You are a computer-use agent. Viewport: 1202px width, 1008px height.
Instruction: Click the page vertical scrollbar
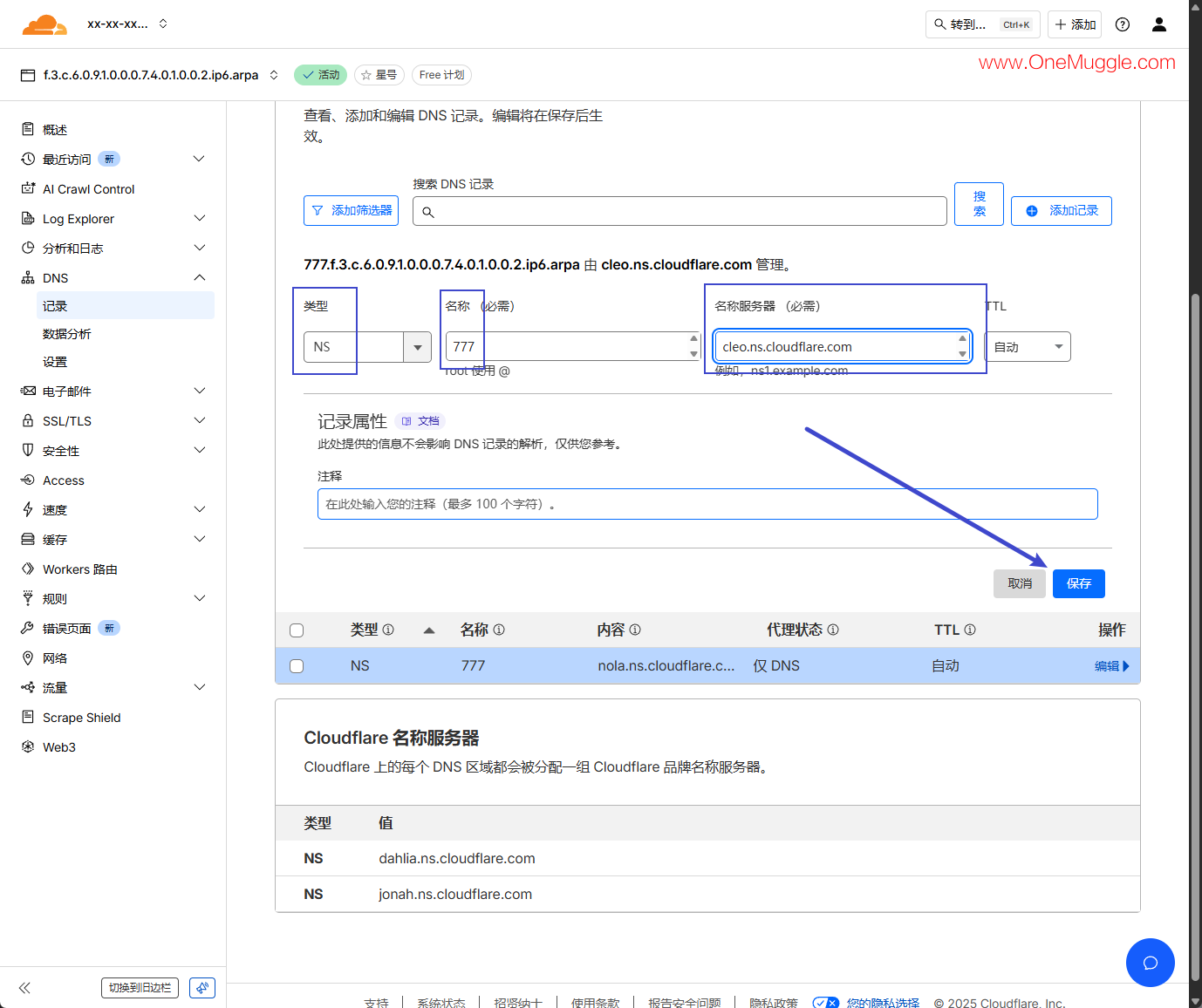pyautogui.click(x=1195, y=637)
